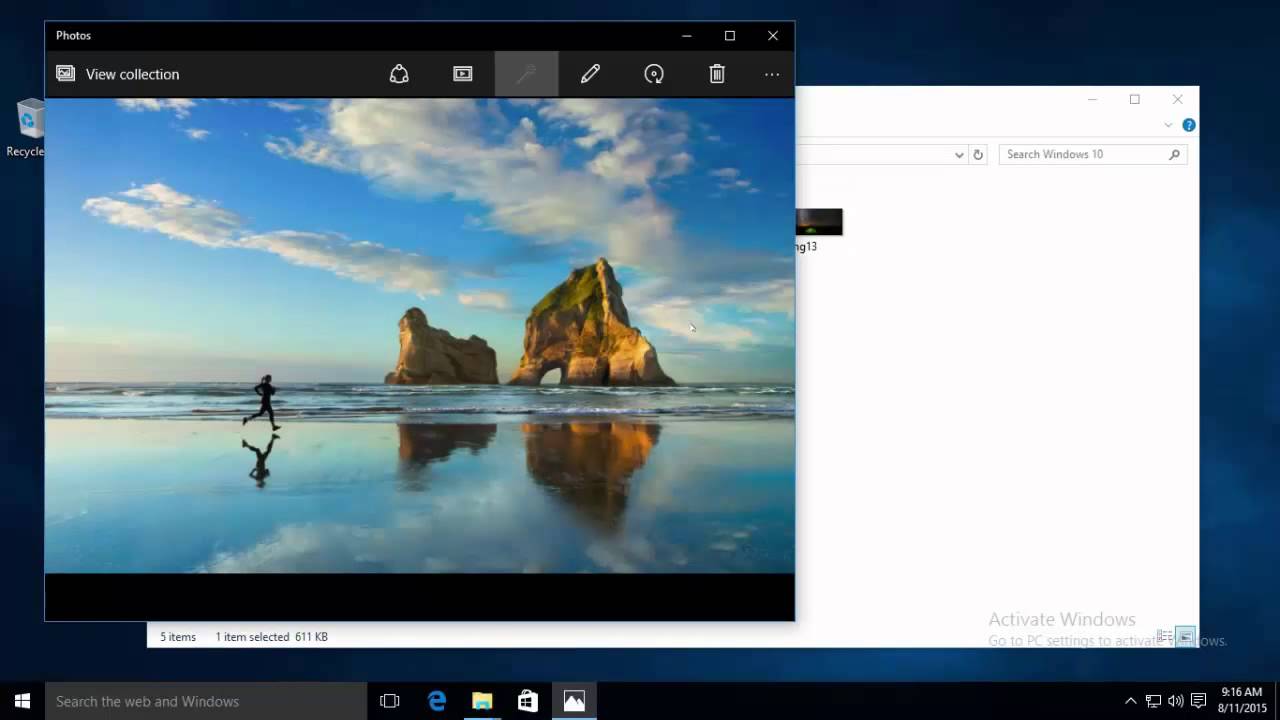Open the Edit pencil tool
This screenshot has height=720, width=1280.
pos(590,73)
